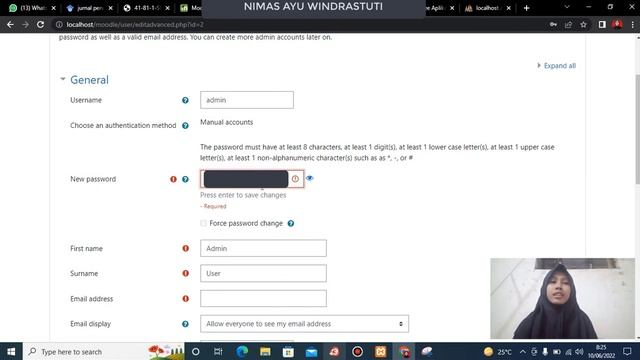
Task: Open help for authentication method
Action: click(x=185, y=126)
